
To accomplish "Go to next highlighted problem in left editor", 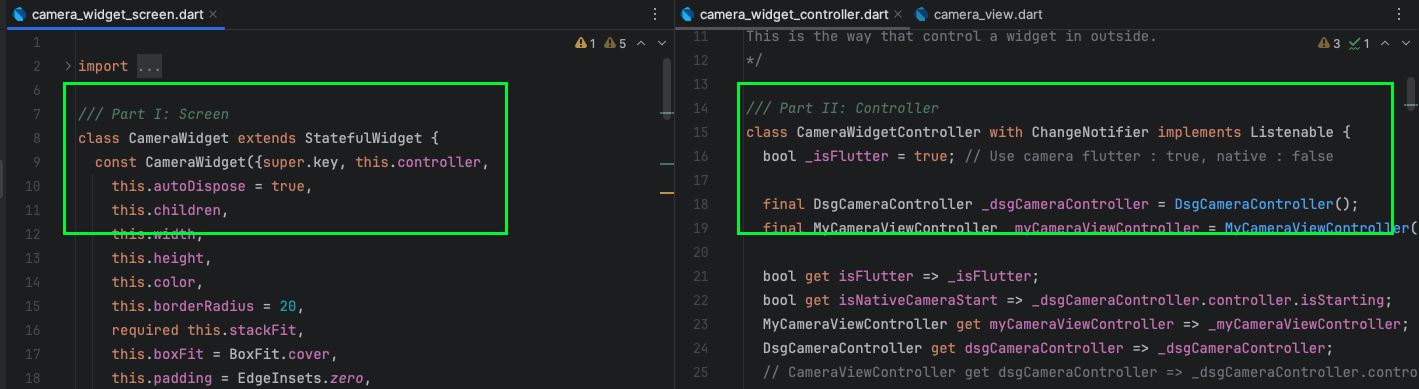I will (661, 43).
